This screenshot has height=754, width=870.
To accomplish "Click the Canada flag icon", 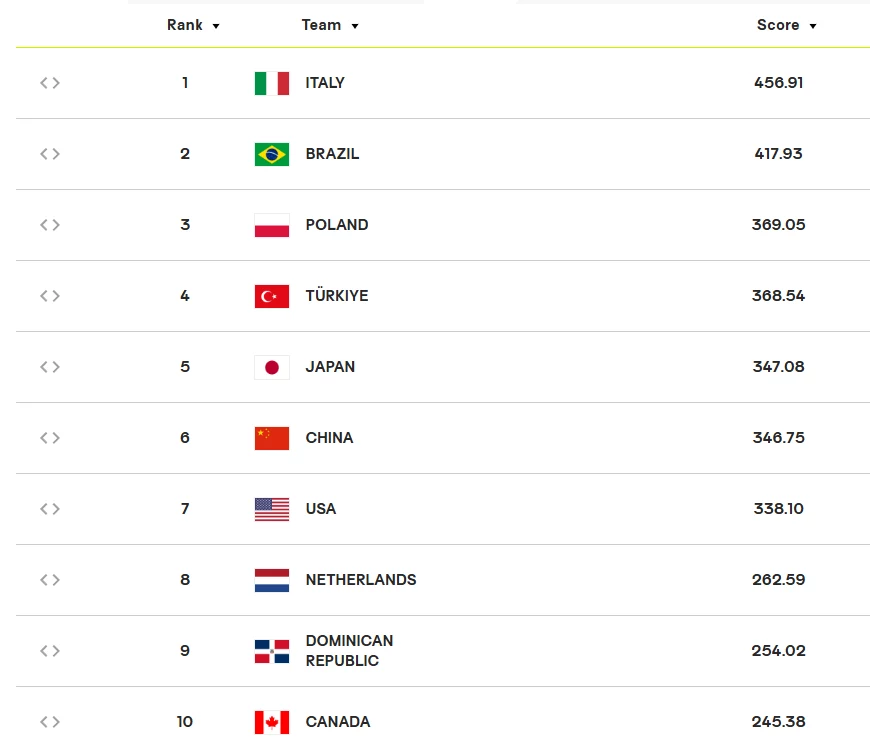I will tap(272, 722).
